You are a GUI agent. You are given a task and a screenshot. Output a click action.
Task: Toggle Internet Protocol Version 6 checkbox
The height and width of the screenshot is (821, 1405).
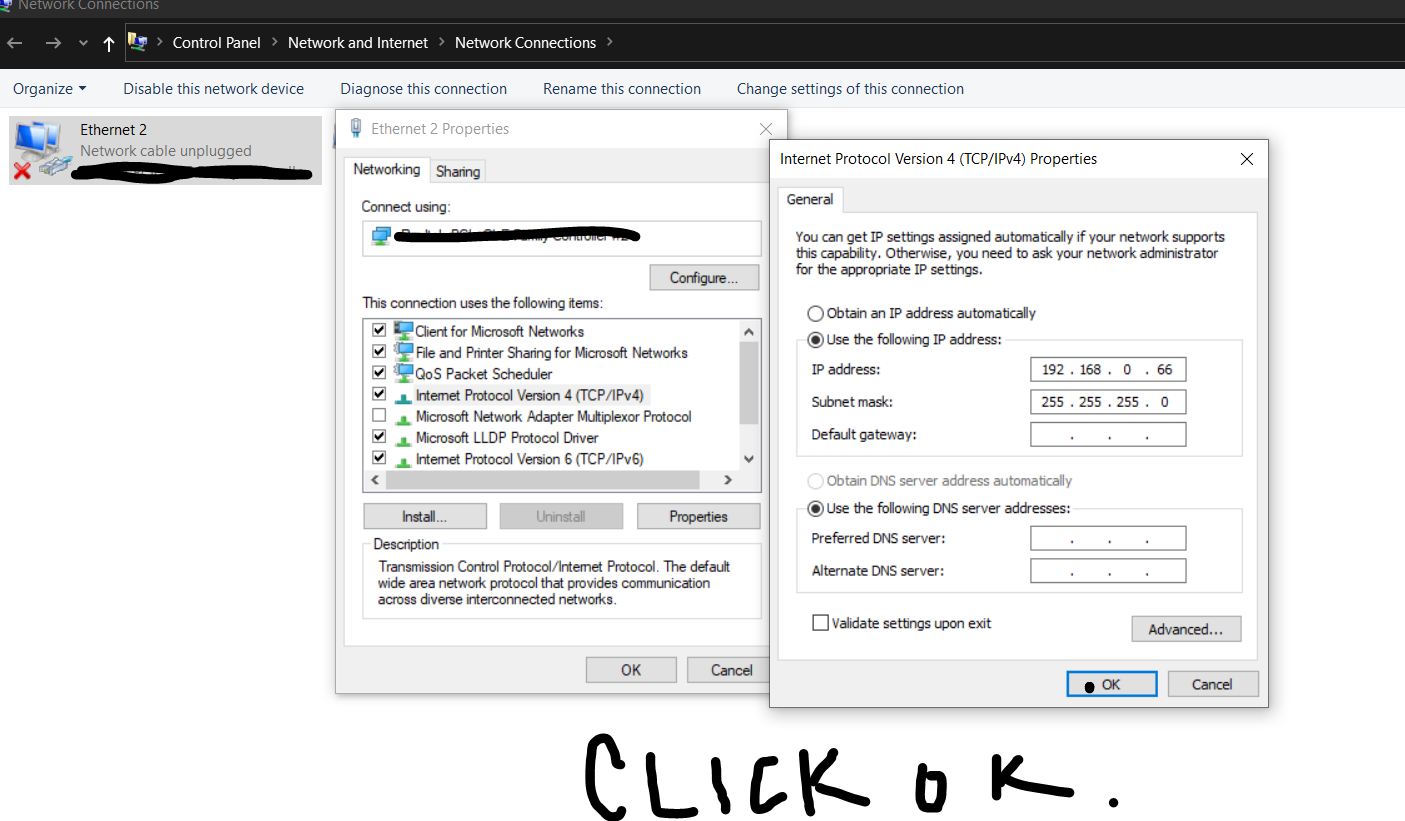379,458
